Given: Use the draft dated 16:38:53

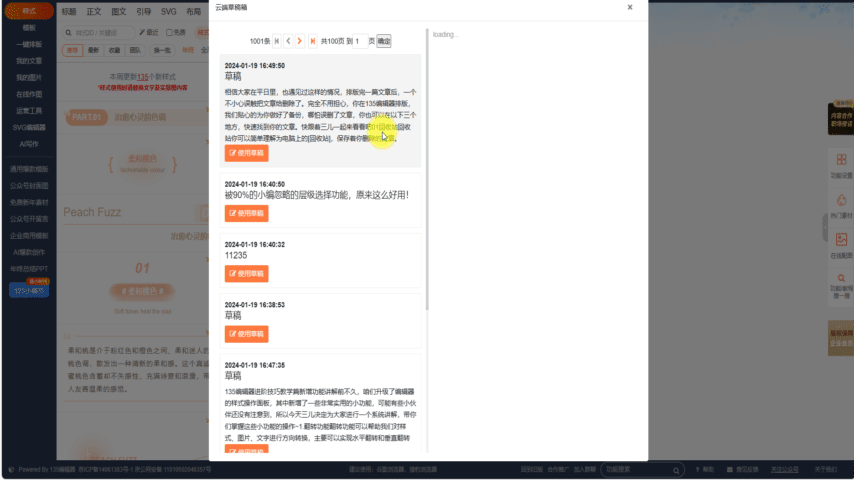Looking at the screenshot, I should [x=246, y=334].
